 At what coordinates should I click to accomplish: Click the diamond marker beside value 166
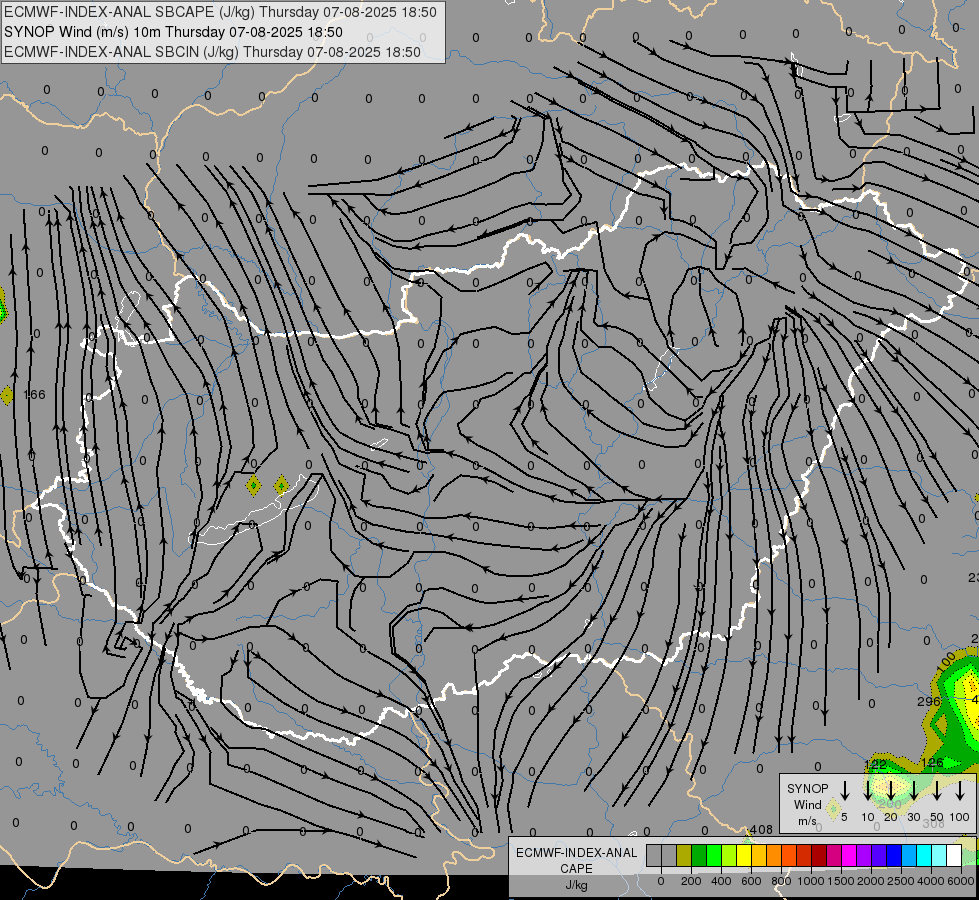(x=7, y=395)
